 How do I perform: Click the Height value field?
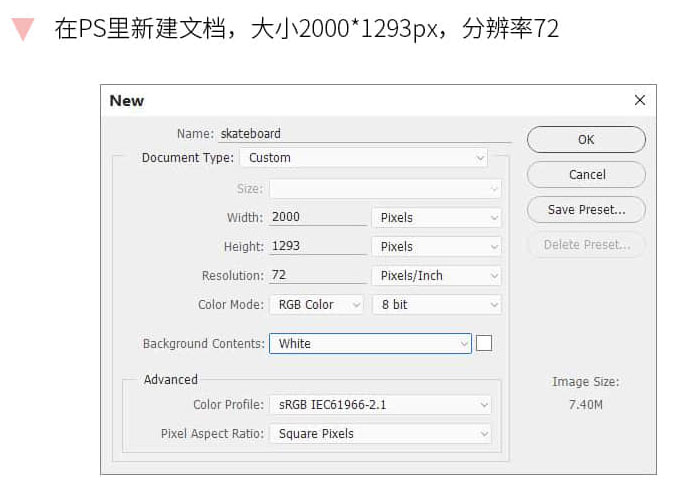(317, 246)
